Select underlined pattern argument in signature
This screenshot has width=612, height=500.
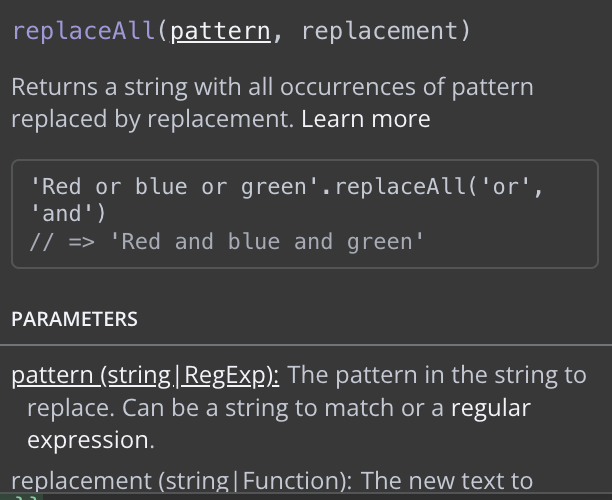coord(221,31)
